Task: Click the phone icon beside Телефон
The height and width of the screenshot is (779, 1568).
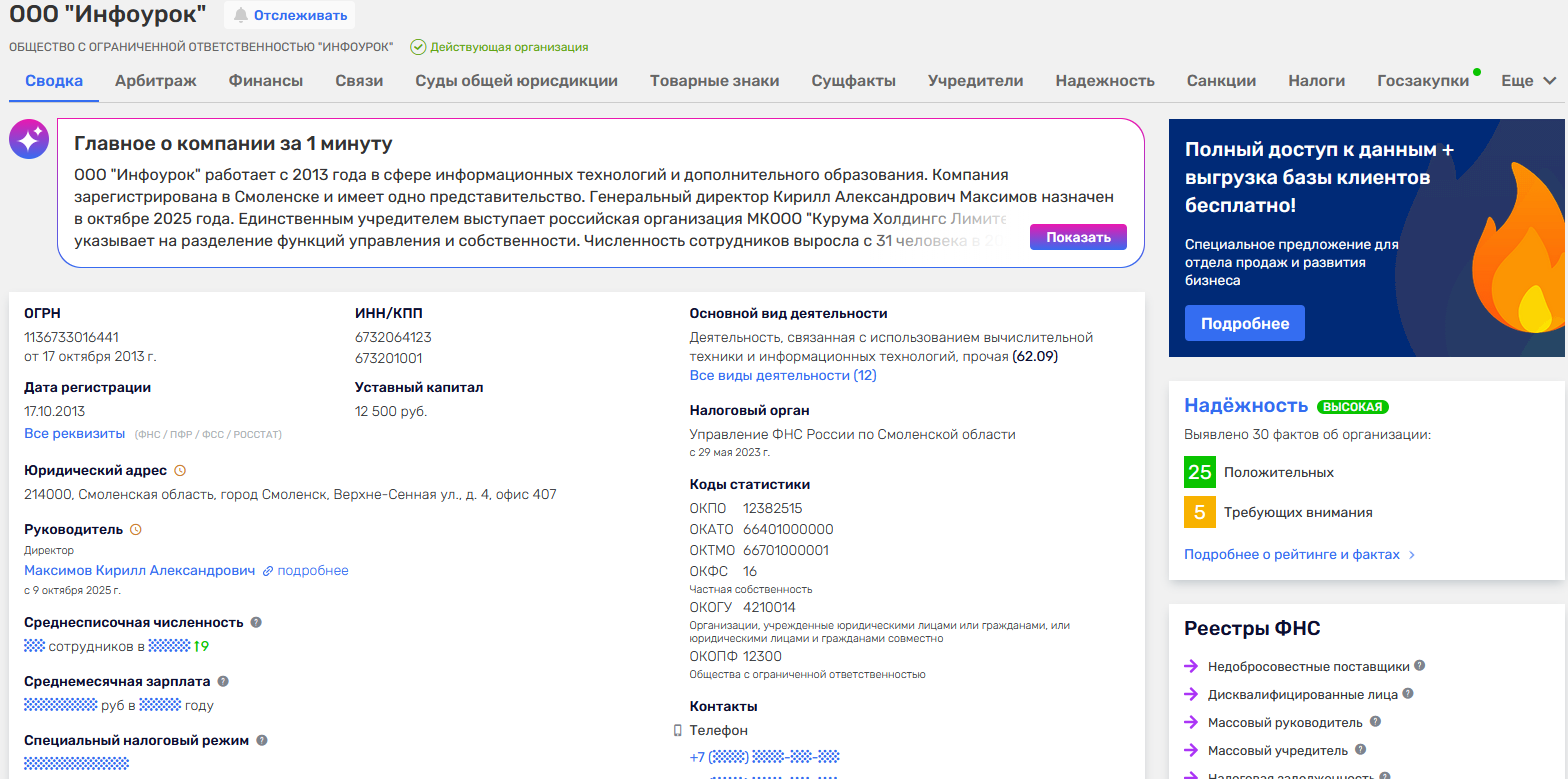Action: point(678,731)
